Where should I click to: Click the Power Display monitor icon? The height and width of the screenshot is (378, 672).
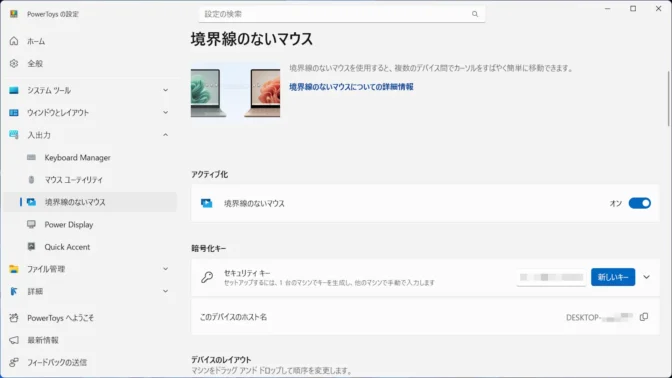pyautogui.click(x=31, y=224)
